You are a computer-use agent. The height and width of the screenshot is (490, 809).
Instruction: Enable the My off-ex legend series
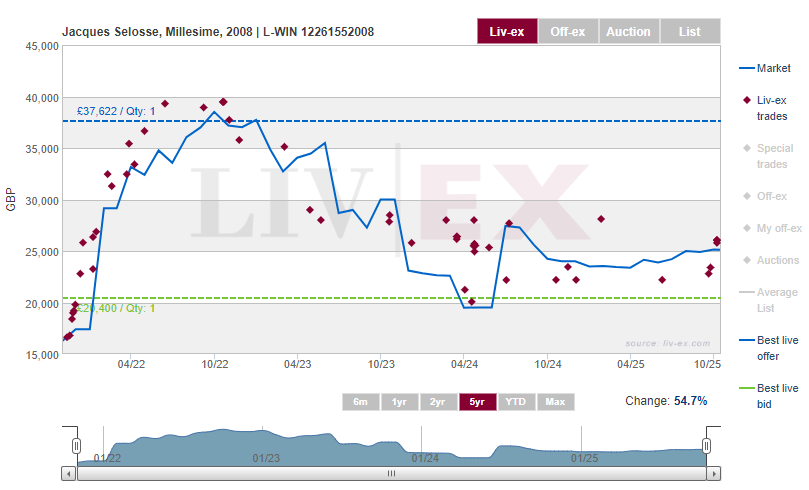point(779,228)
